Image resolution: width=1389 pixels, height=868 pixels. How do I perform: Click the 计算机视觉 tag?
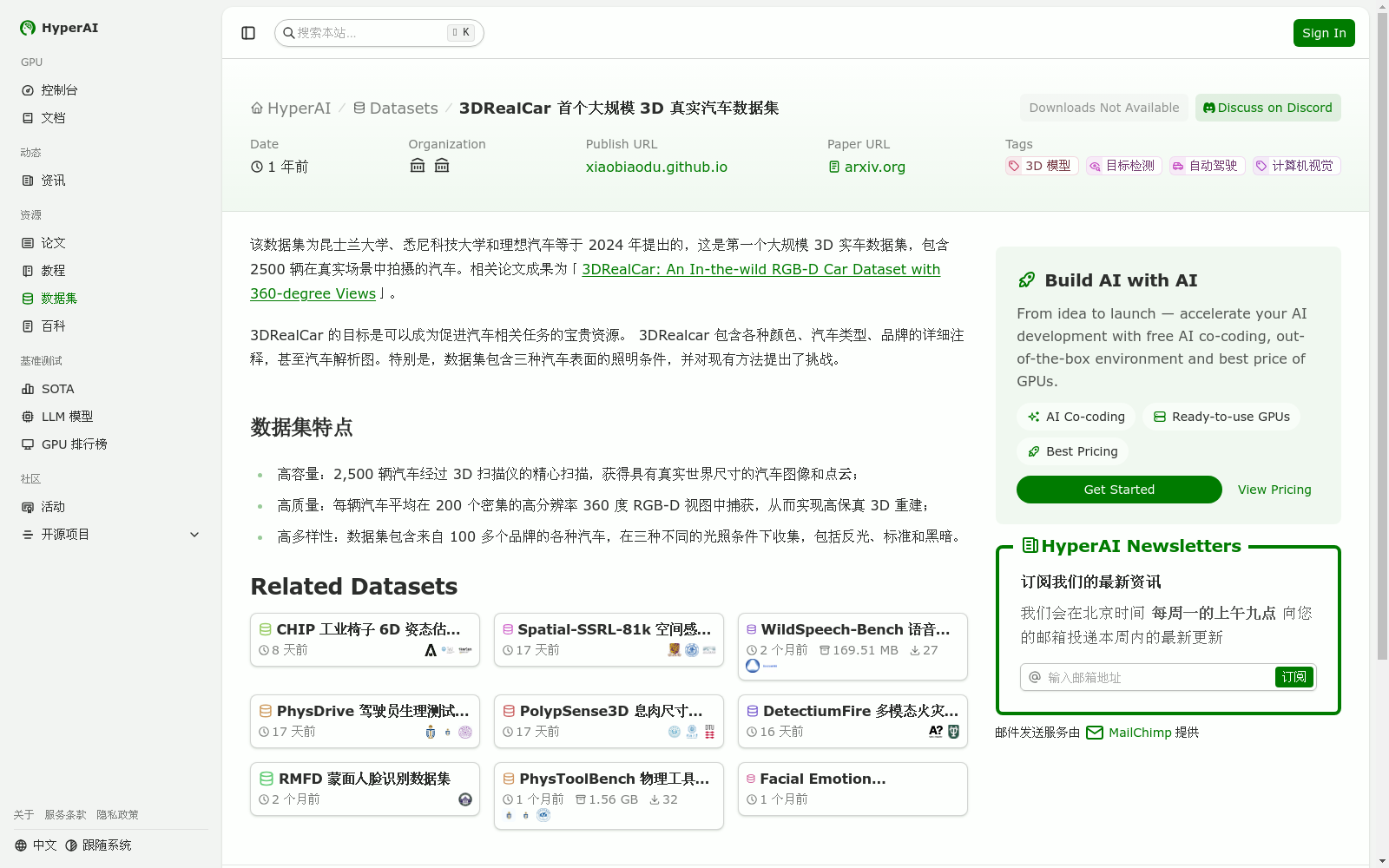click(1296, 166)
